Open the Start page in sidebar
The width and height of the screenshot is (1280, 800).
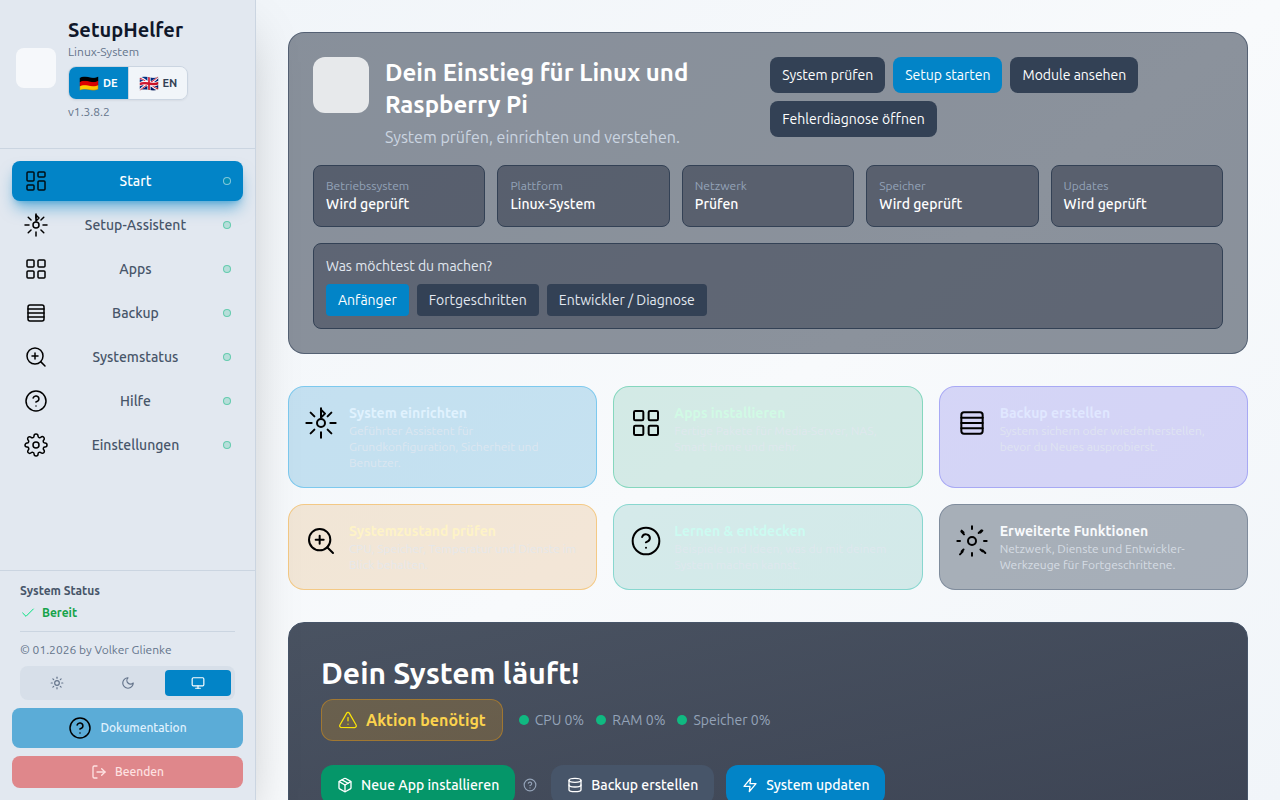(x=127, y=181)
